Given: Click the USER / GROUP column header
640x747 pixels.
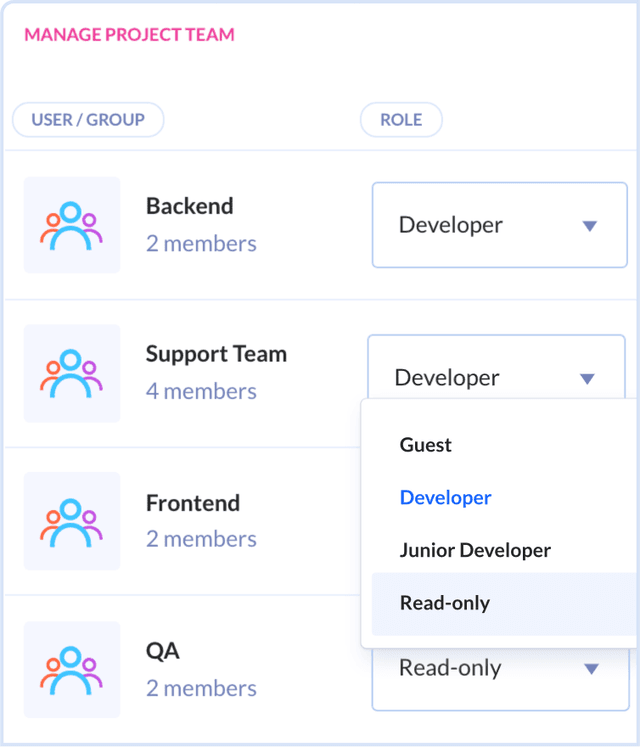Looking at the screenshot, I should 88,120.
